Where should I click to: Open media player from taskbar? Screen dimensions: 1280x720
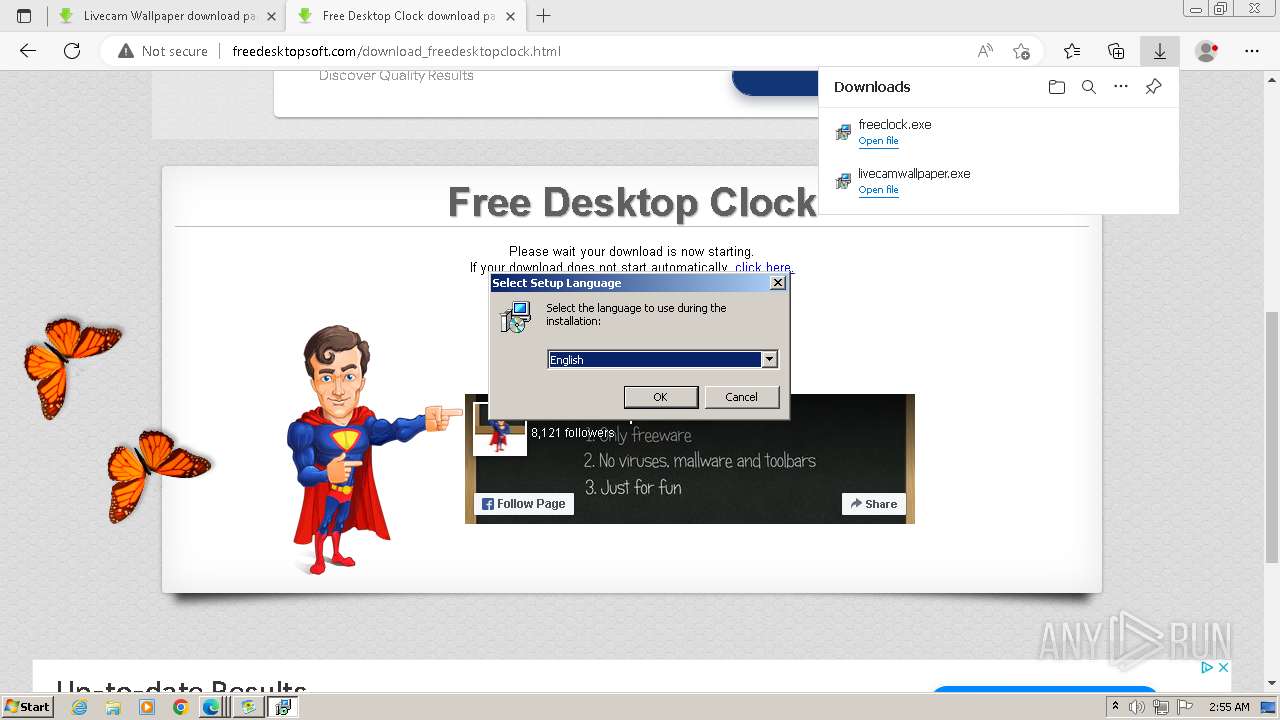pyautogui.click(x=147, y=707)
